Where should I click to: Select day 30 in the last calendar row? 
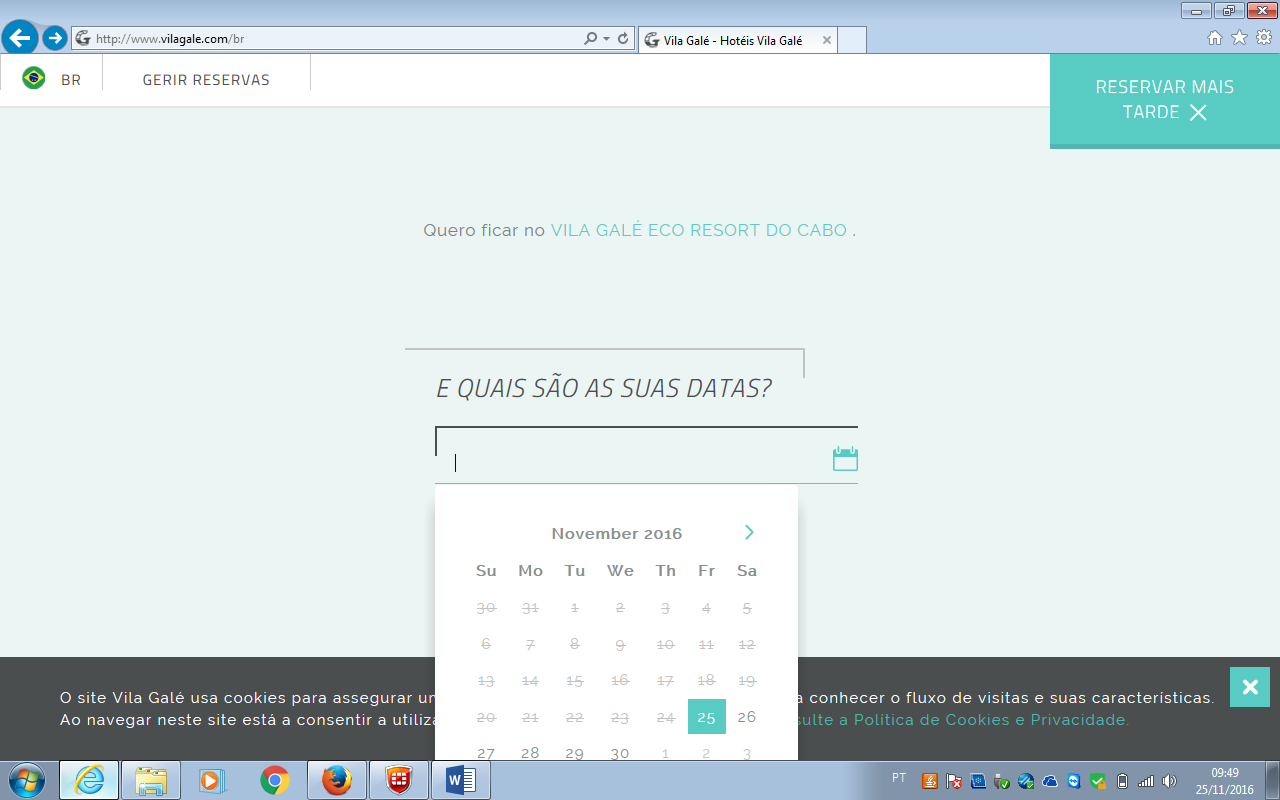[620, 752]
